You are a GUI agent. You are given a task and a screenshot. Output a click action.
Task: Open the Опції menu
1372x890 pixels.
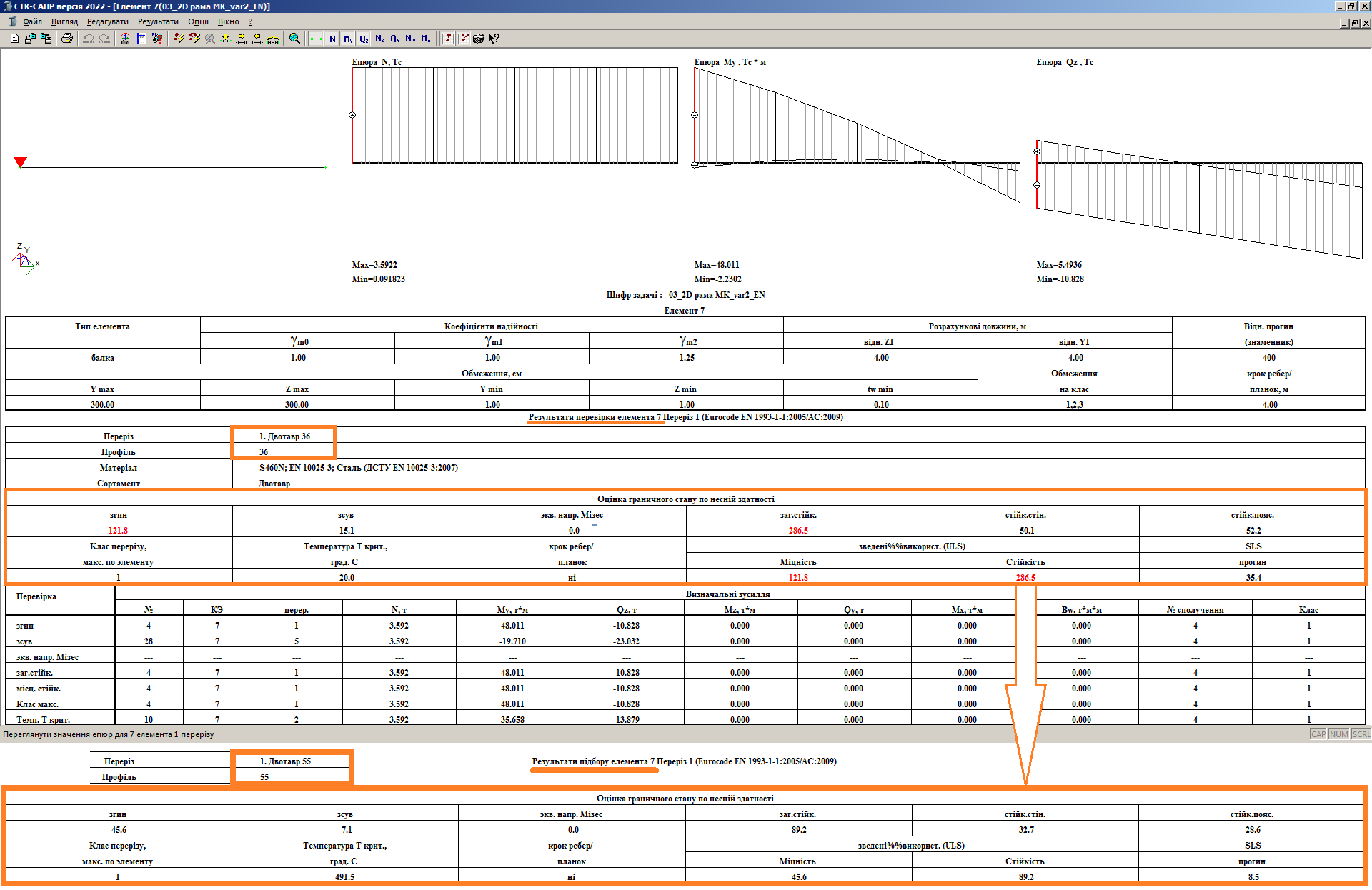(x=198, y=21)
